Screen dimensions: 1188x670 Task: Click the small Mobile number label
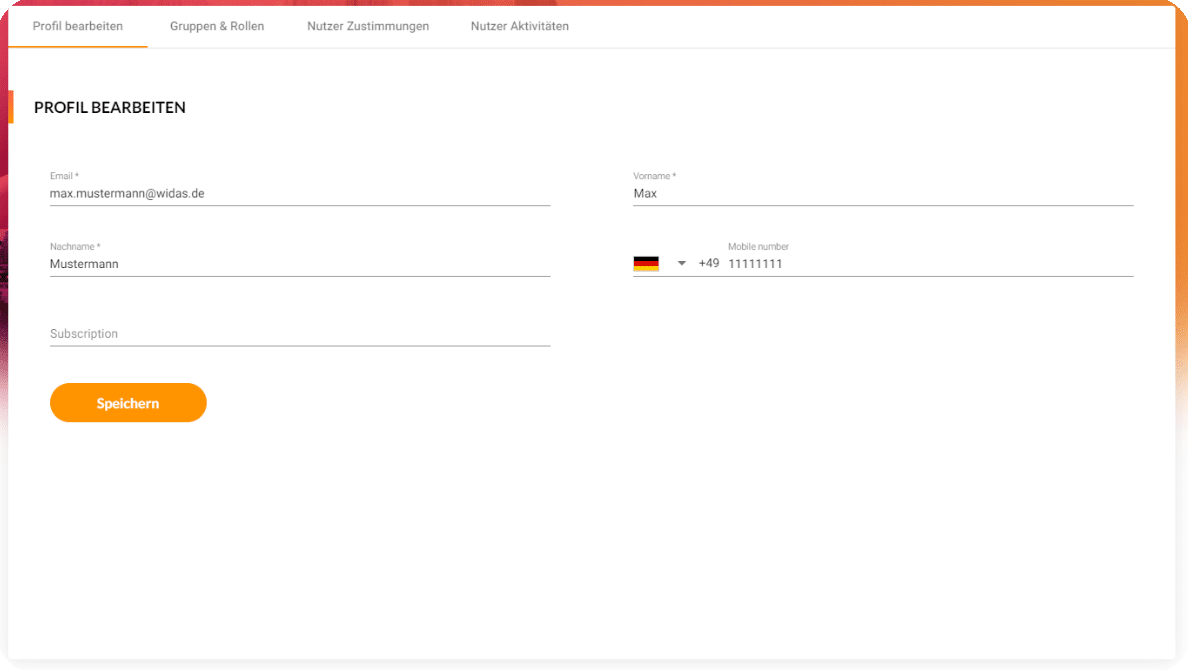pyautogui.click(x=758, y=246)
